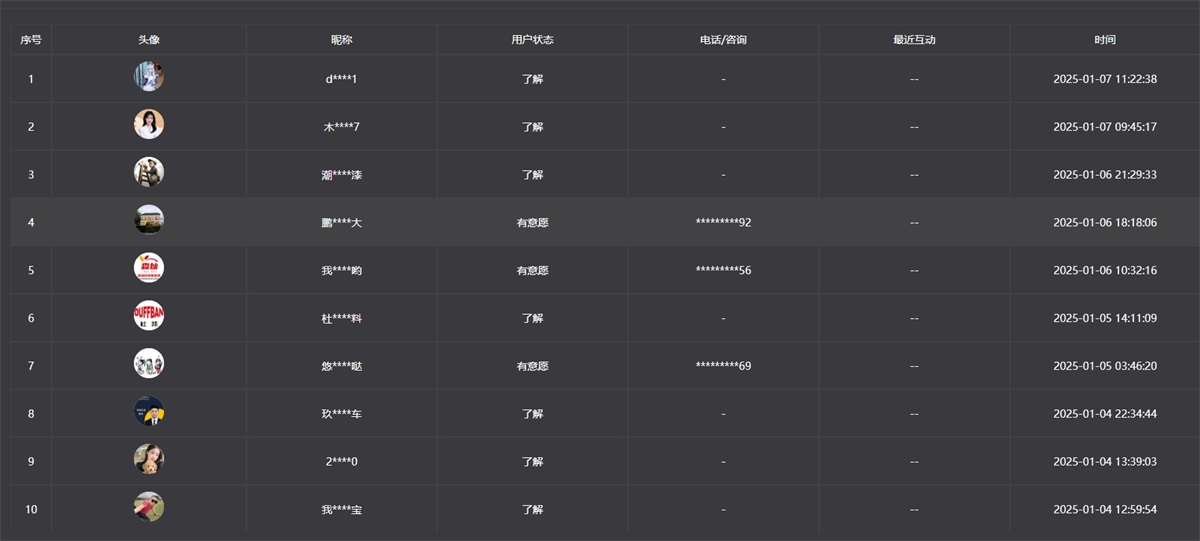Click the 电话/咨询 column header
The width and height of the screenshot is (1200, 541).
click(723, 40)
